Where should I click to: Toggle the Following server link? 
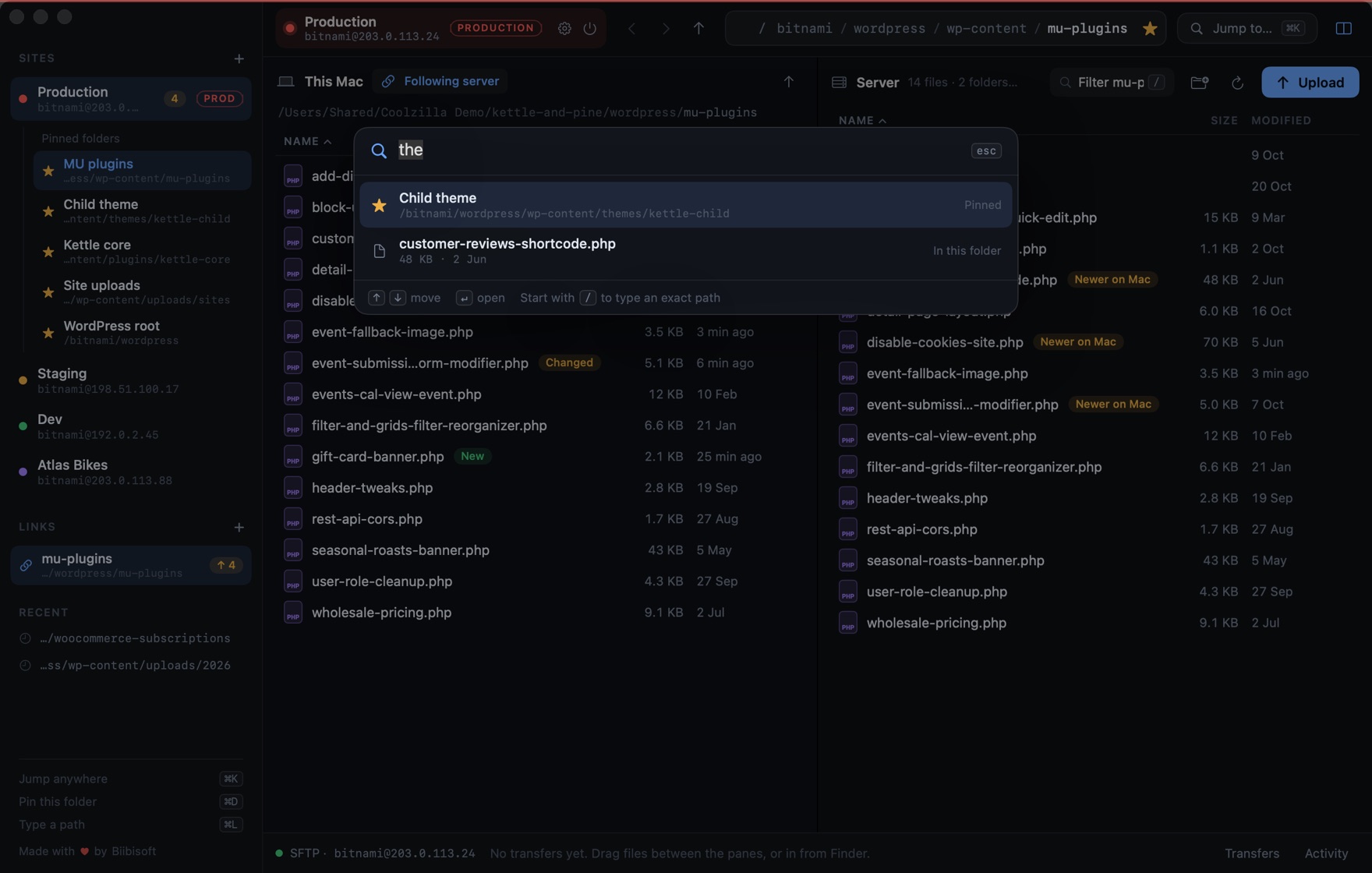pyautogui.click(x=440, y=81)
